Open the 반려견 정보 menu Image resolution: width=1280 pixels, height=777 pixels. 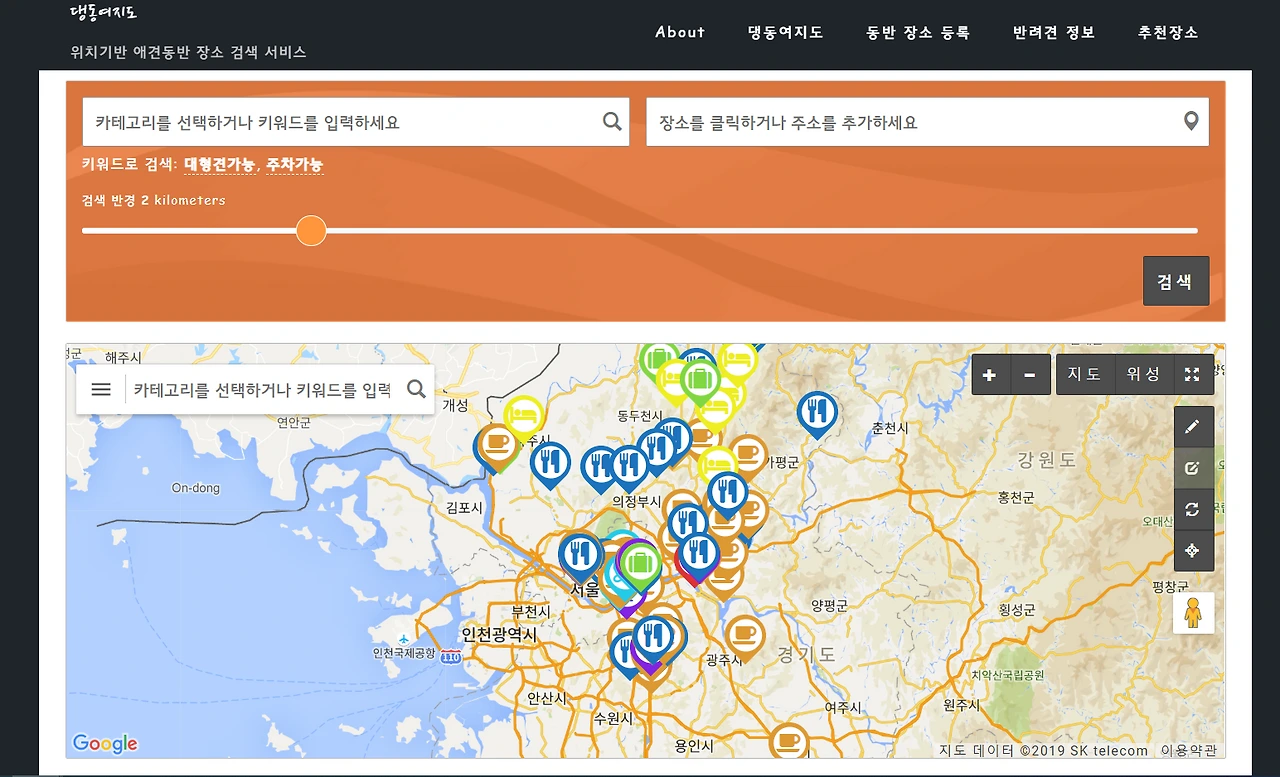1054,32
